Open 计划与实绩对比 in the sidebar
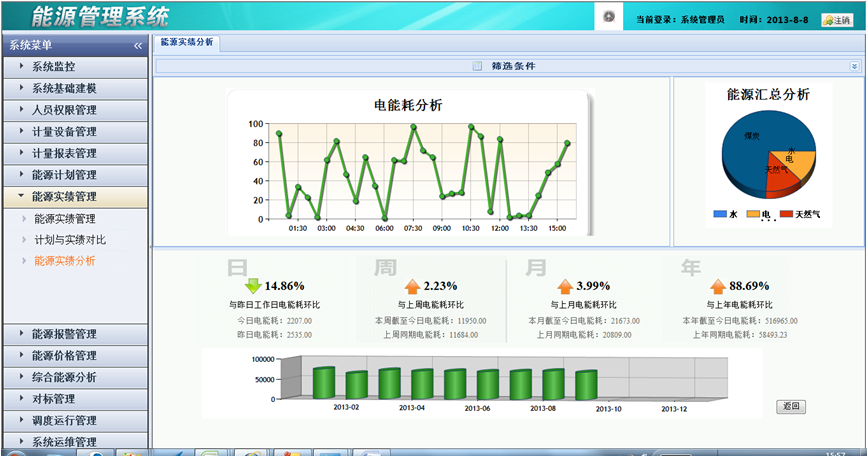 (70, 240)
